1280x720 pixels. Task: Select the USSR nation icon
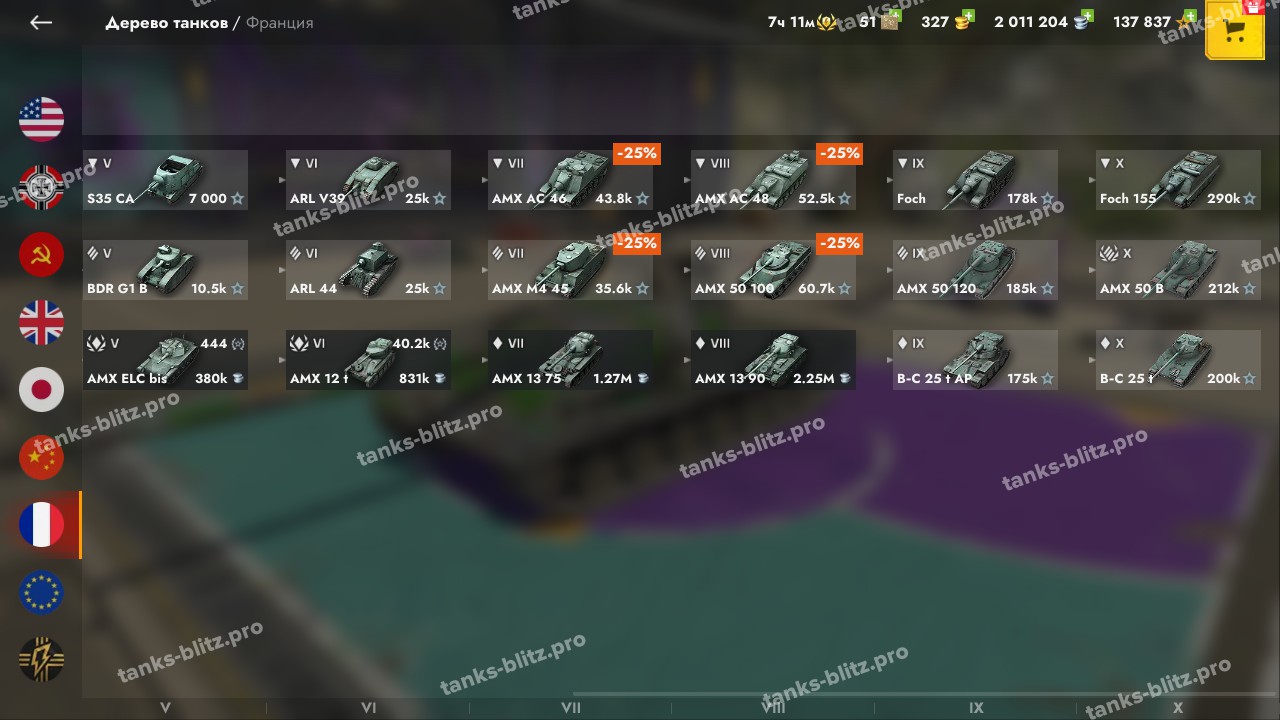point(41,255)
